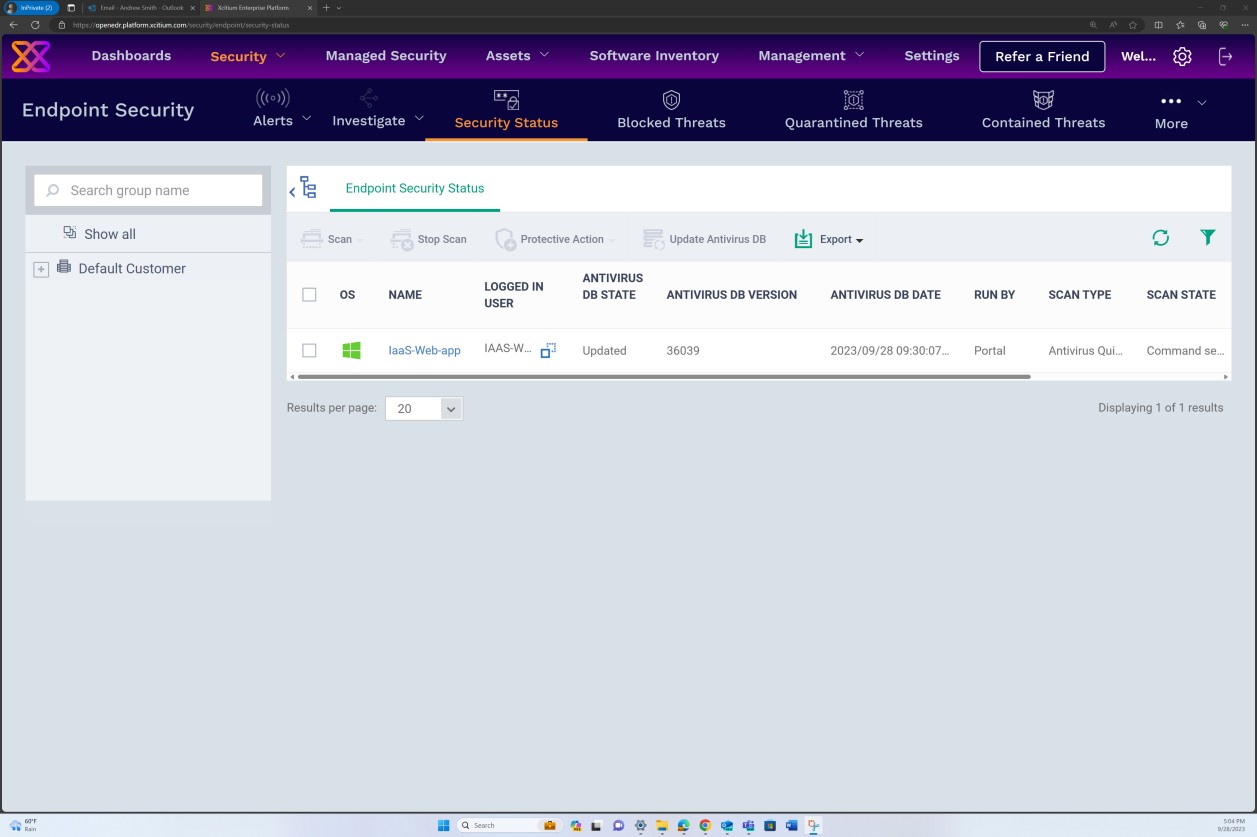Select the checkbox for IaaS-Web-app row
This screenshot has height=837, width=1257.
tap(309, 351)
